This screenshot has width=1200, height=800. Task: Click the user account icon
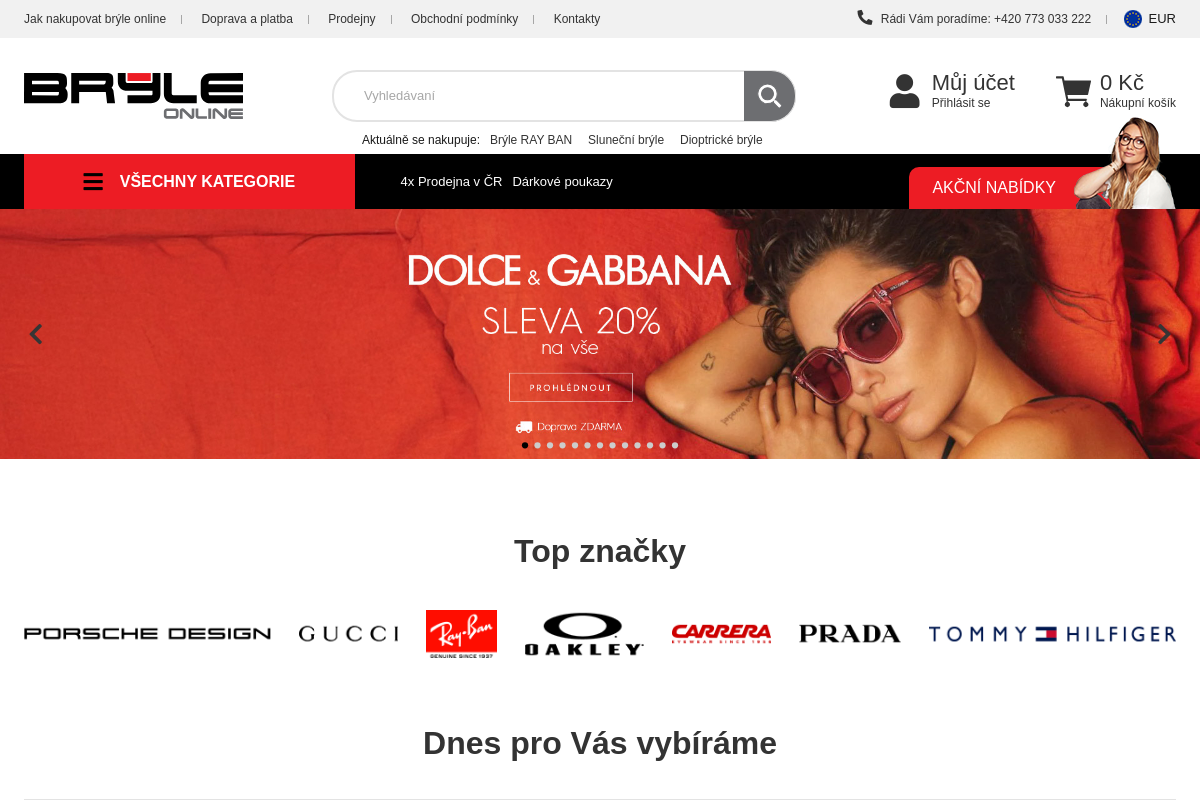[x=904, y=91]
